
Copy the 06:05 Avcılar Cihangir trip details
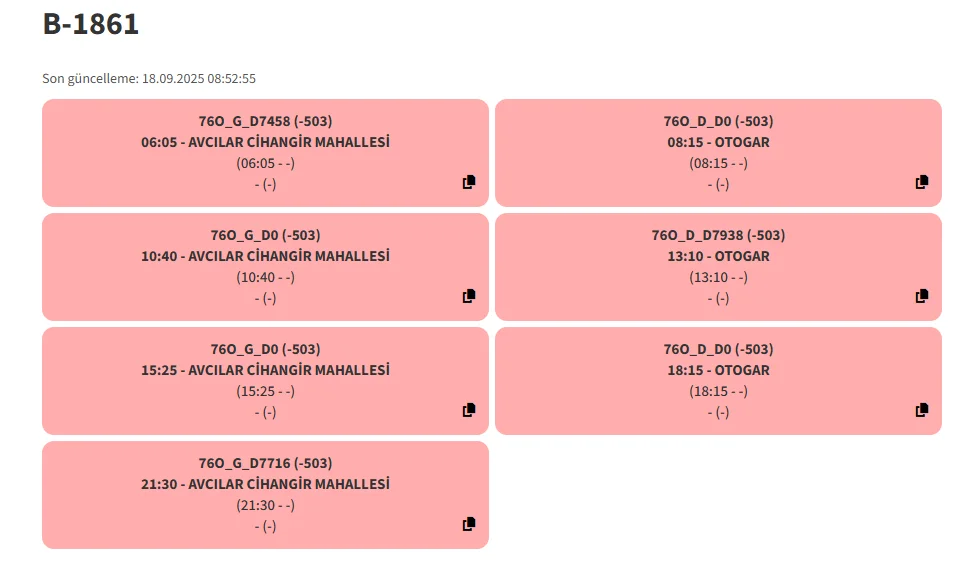tap(469, 182)
